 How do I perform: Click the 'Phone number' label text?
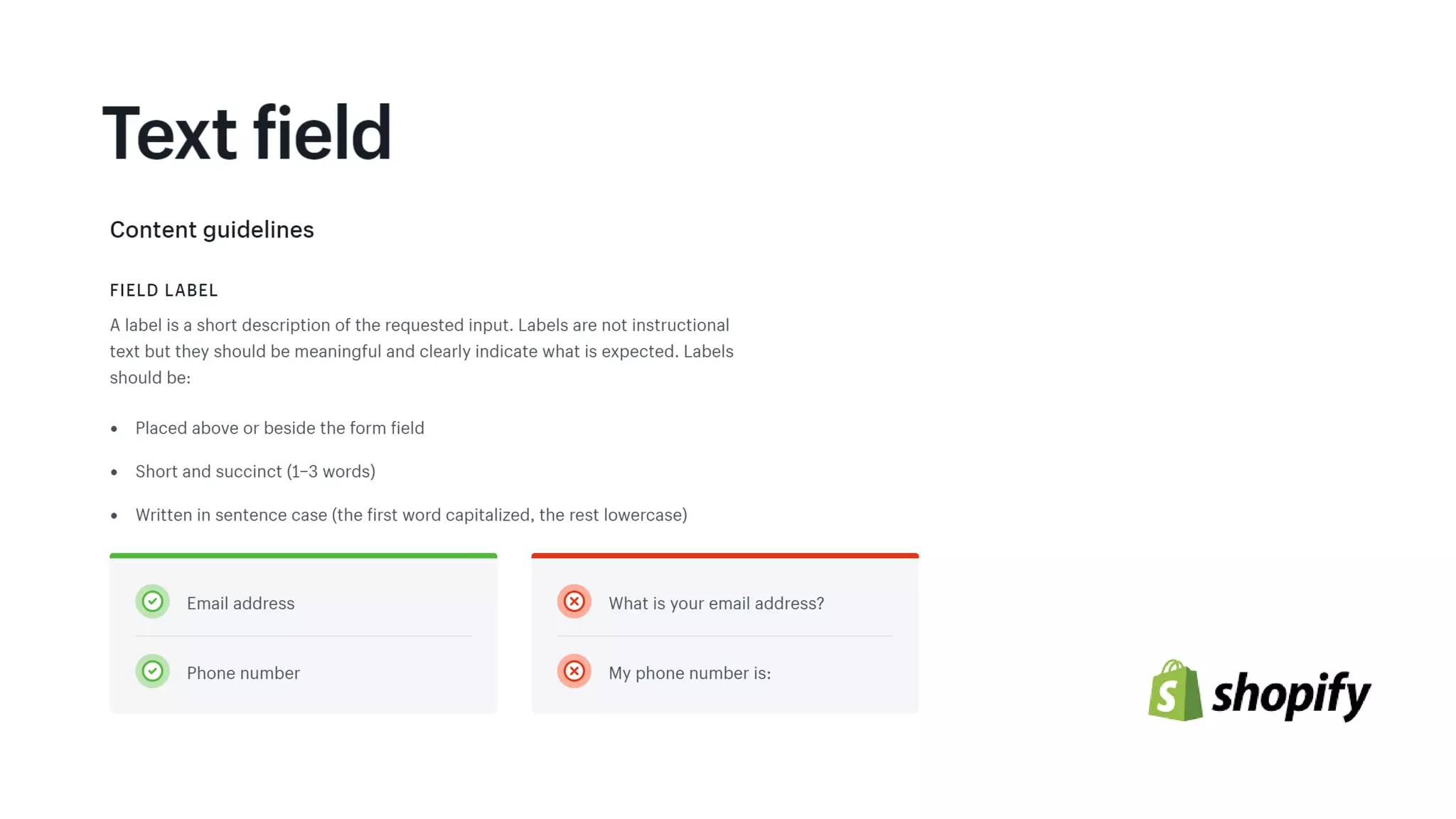[243, 673]
